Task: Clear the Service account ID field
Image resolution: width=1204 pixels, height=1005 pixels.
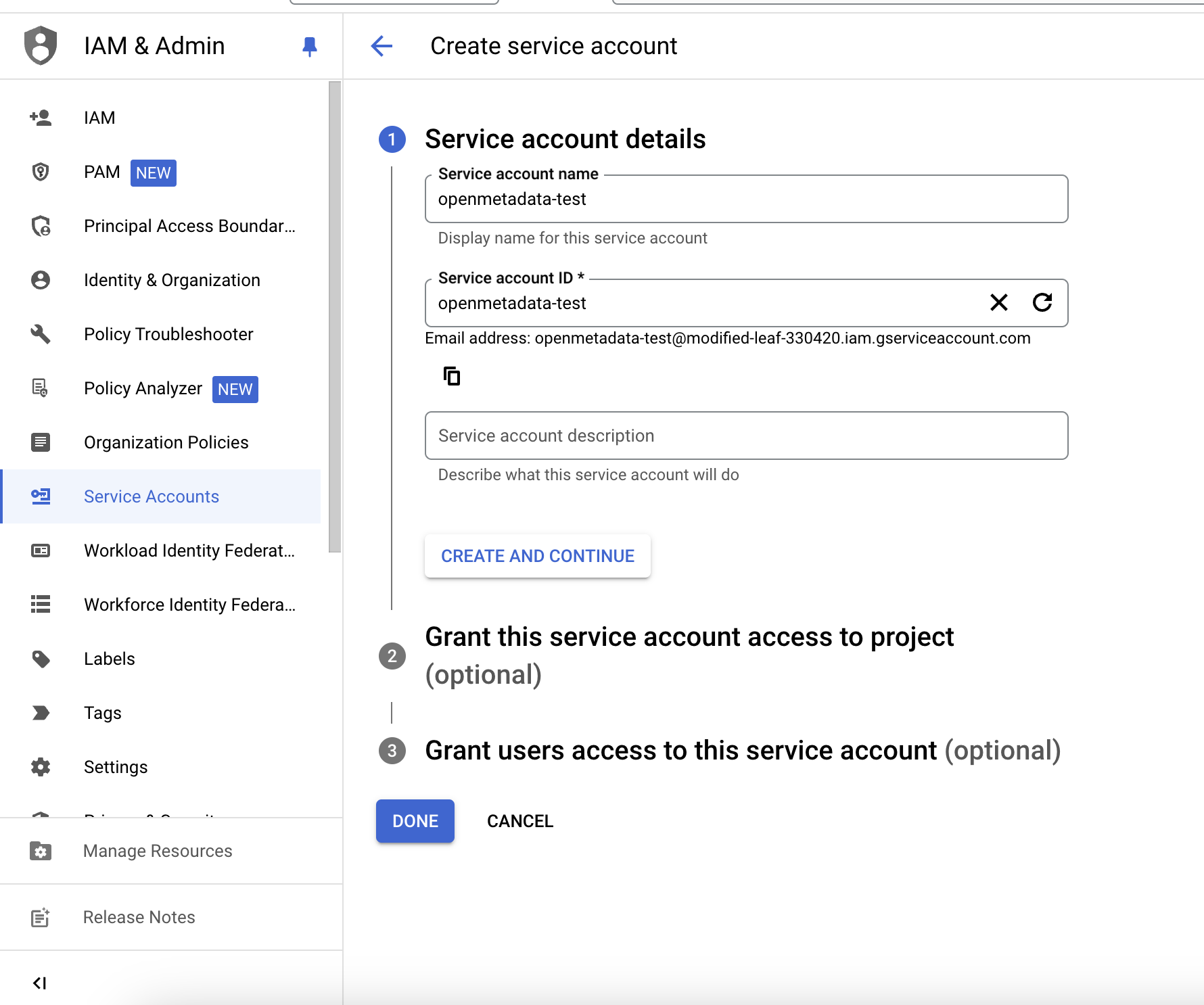Action: pos(998,303)
